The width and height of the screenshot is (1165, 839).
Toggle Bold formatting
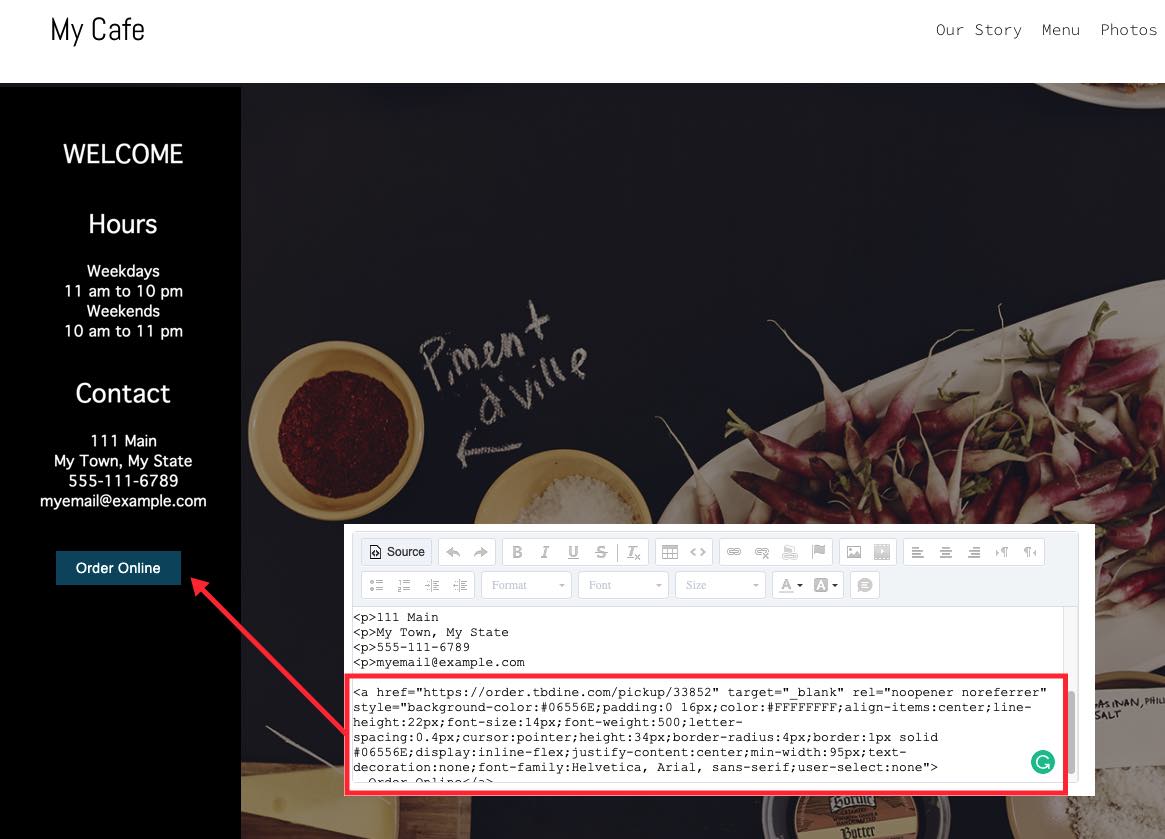[517, 551]
